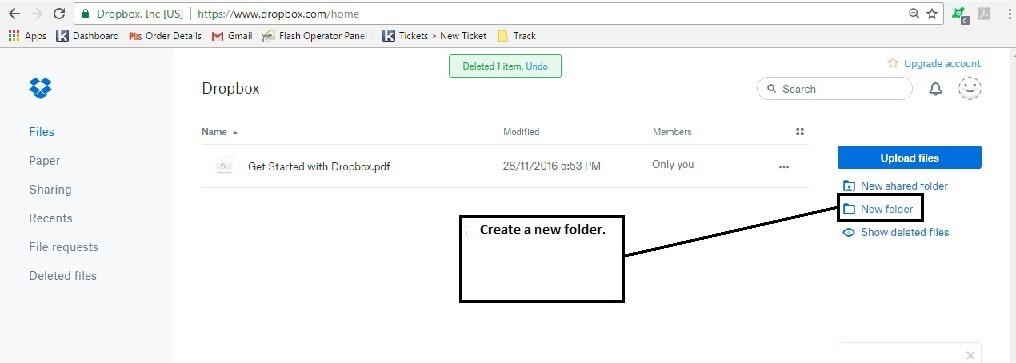Open File requests in the sidebar
The height and width of the screenshot is (363, 1016).
(x=64, y=247)
